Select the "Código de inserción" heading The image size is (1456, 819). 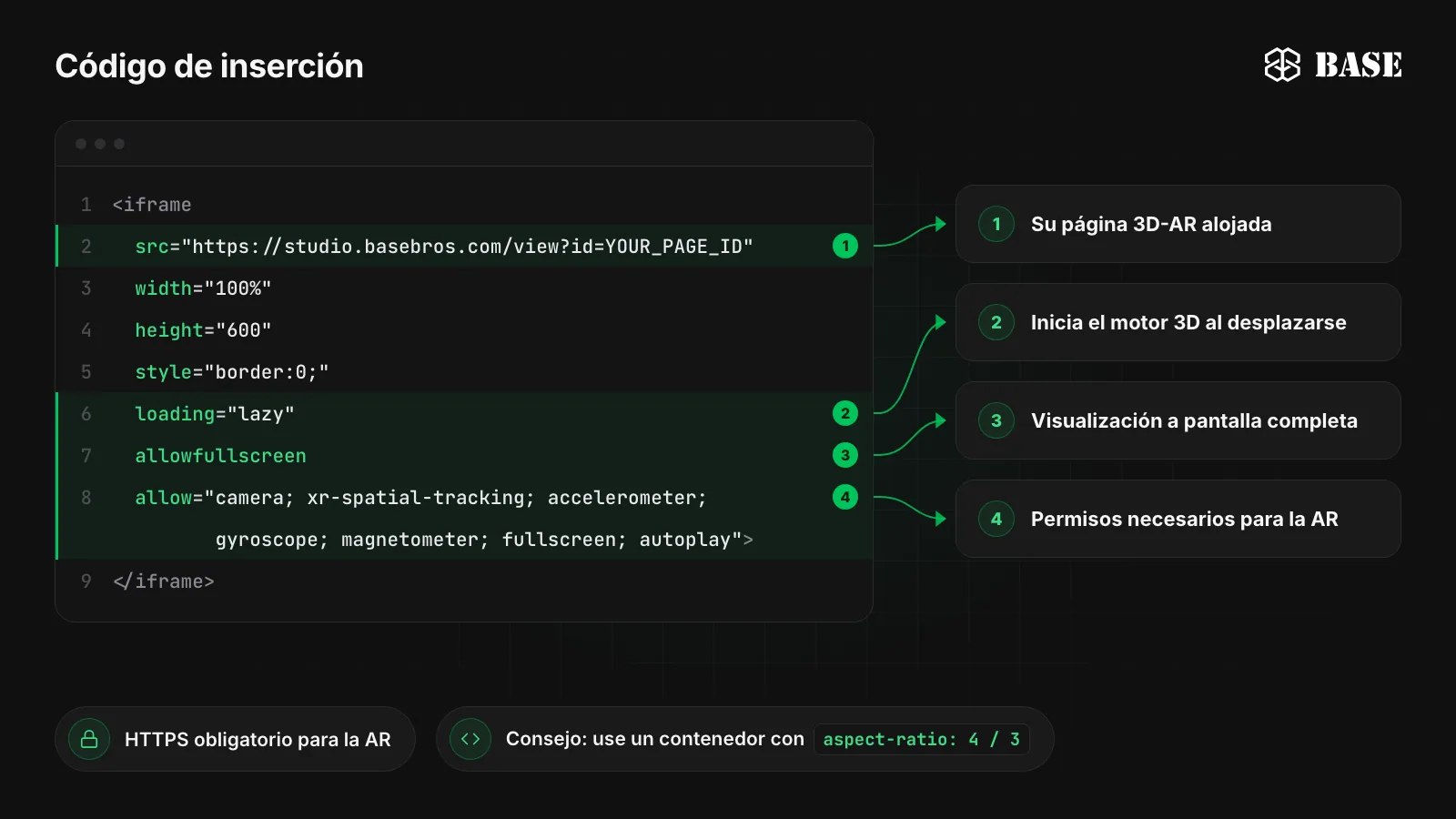209,66
